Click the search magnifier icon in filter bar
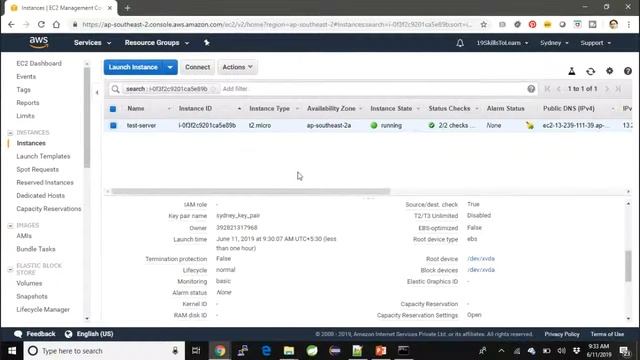The height and width of the screenshot is (360, 640). tap(116, 89)
